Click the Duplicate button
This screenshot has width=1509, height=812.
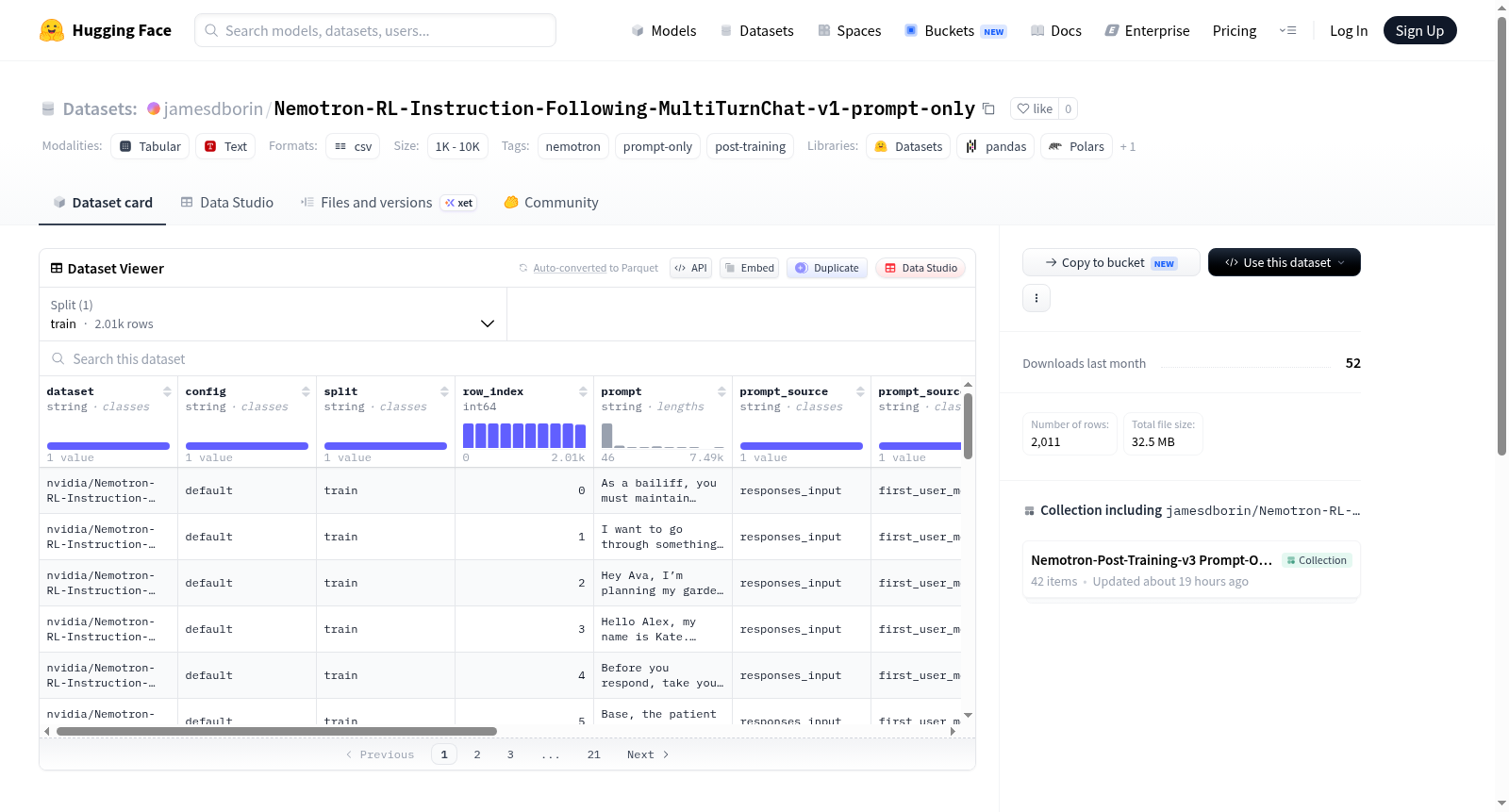pos(827,268)
